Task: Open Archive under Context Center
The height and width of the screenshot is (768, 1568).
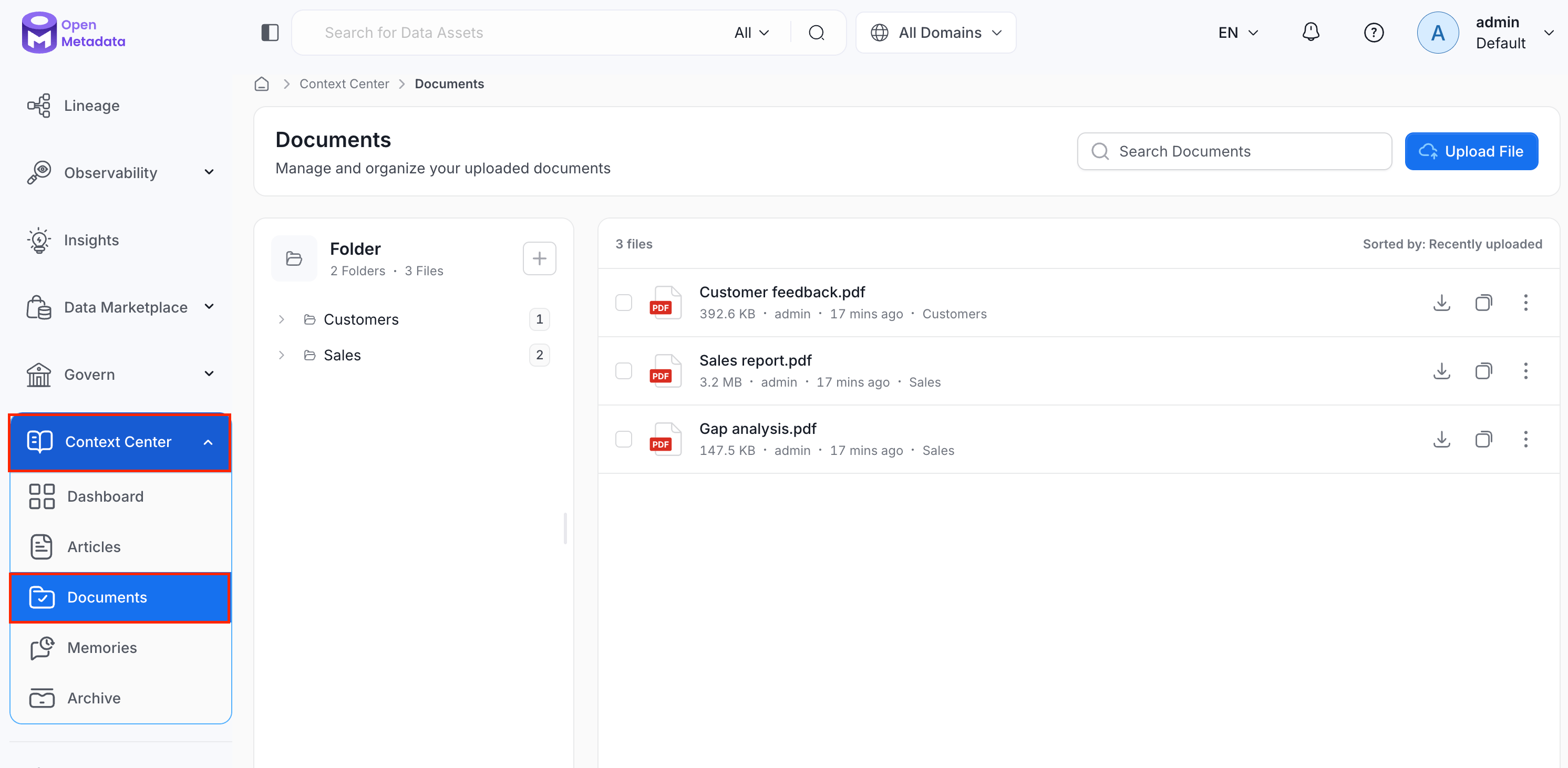Action: (x=120, y=698)
